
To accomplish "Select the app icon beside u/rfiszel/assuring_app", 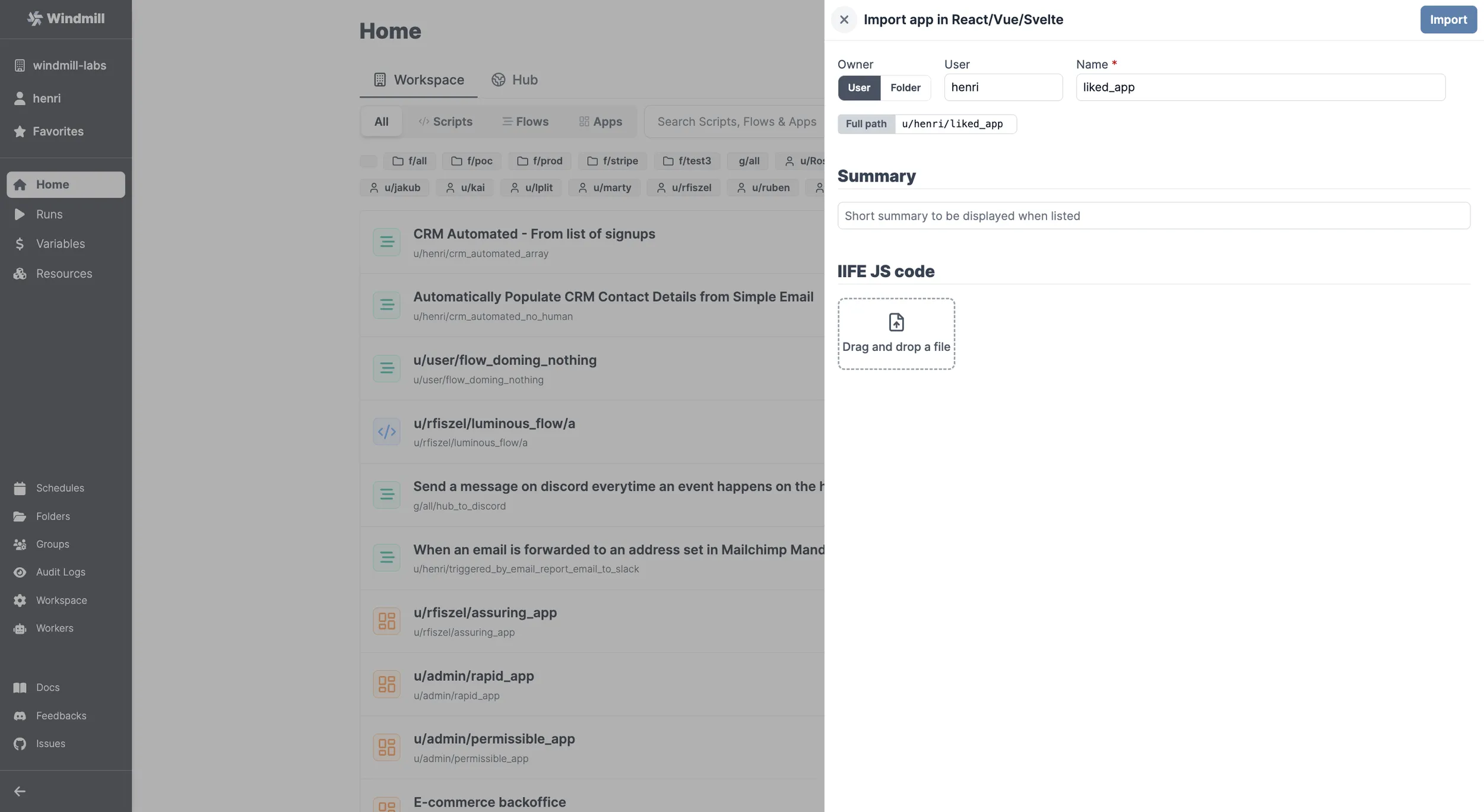I will [386, 621].
